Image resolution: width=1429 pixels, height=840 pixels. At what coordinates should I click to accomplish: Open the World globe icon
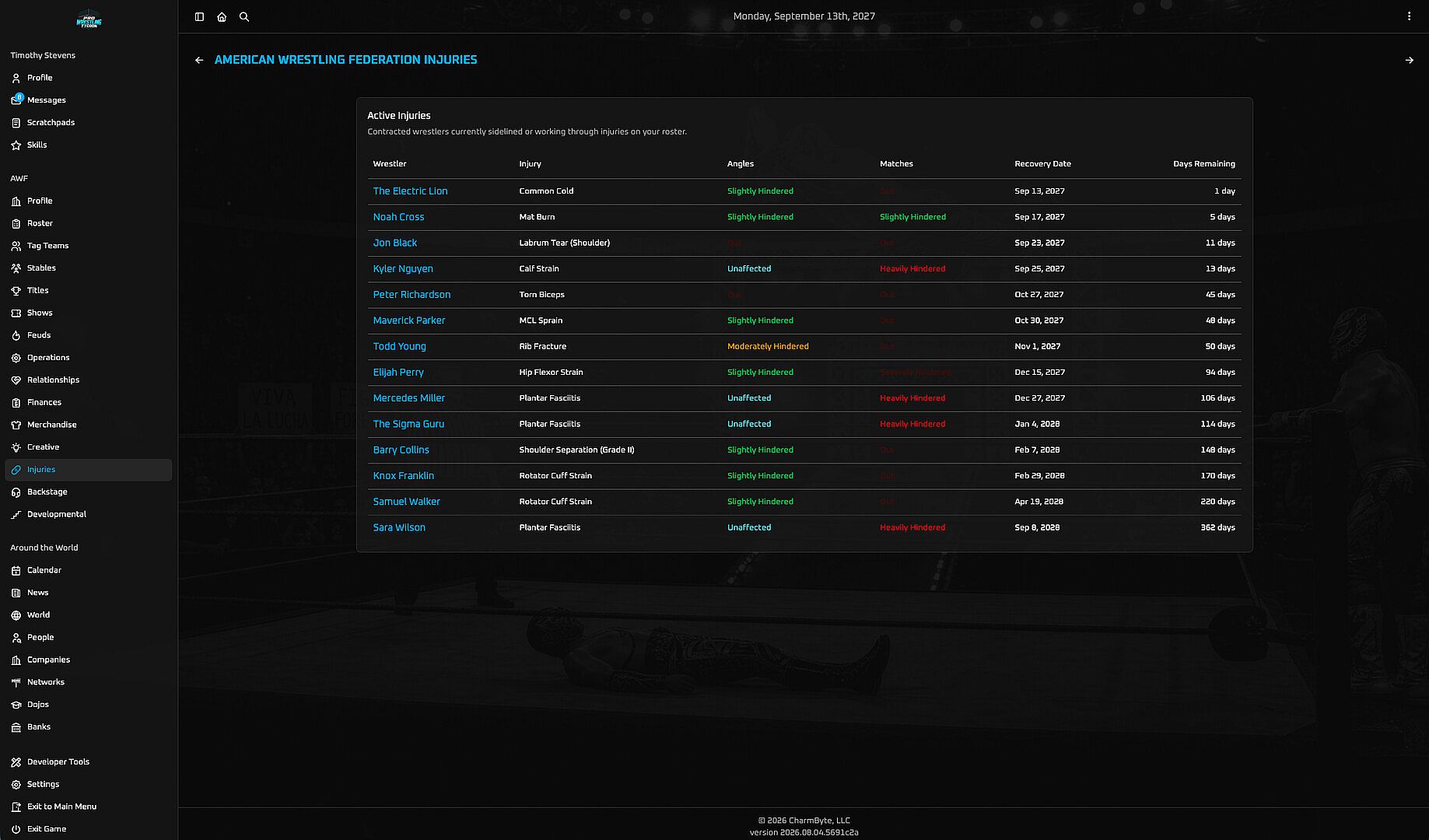[16, 615]
